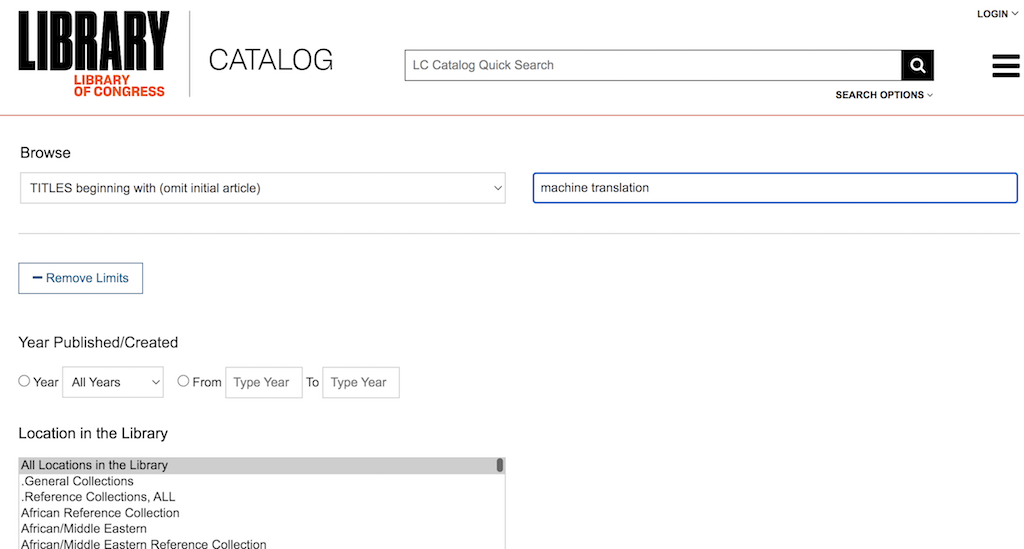Image resolution: width=1024 pixels, height=549 pixels.
Task: Select the From year range radio button
Action: [x=183, y=381]
